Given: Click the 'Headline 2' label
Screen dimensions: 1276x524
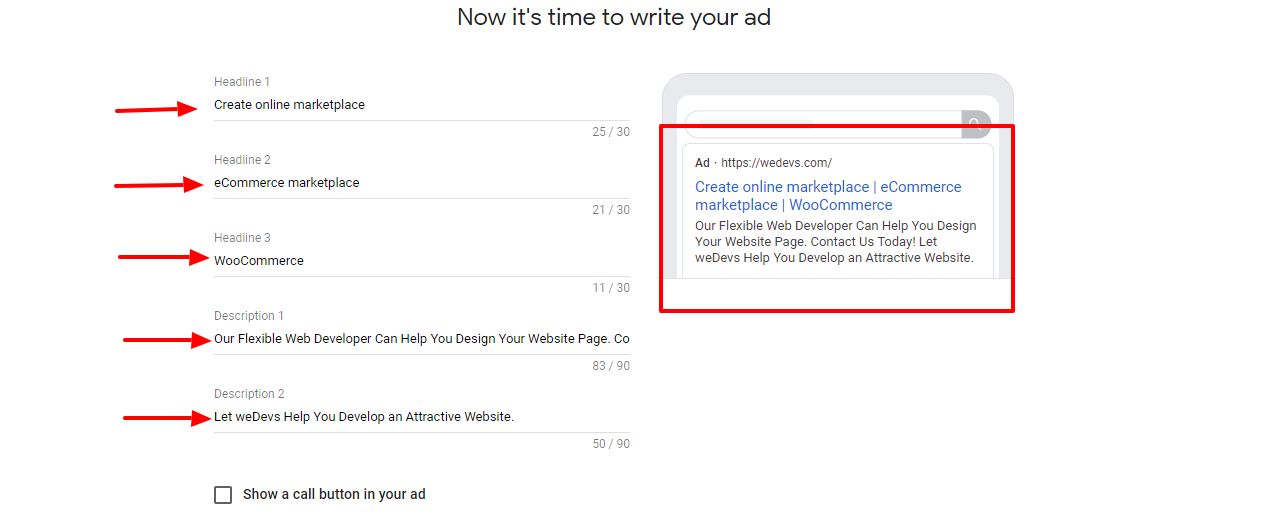Looking at the screenshot, I should coord(242,160).
